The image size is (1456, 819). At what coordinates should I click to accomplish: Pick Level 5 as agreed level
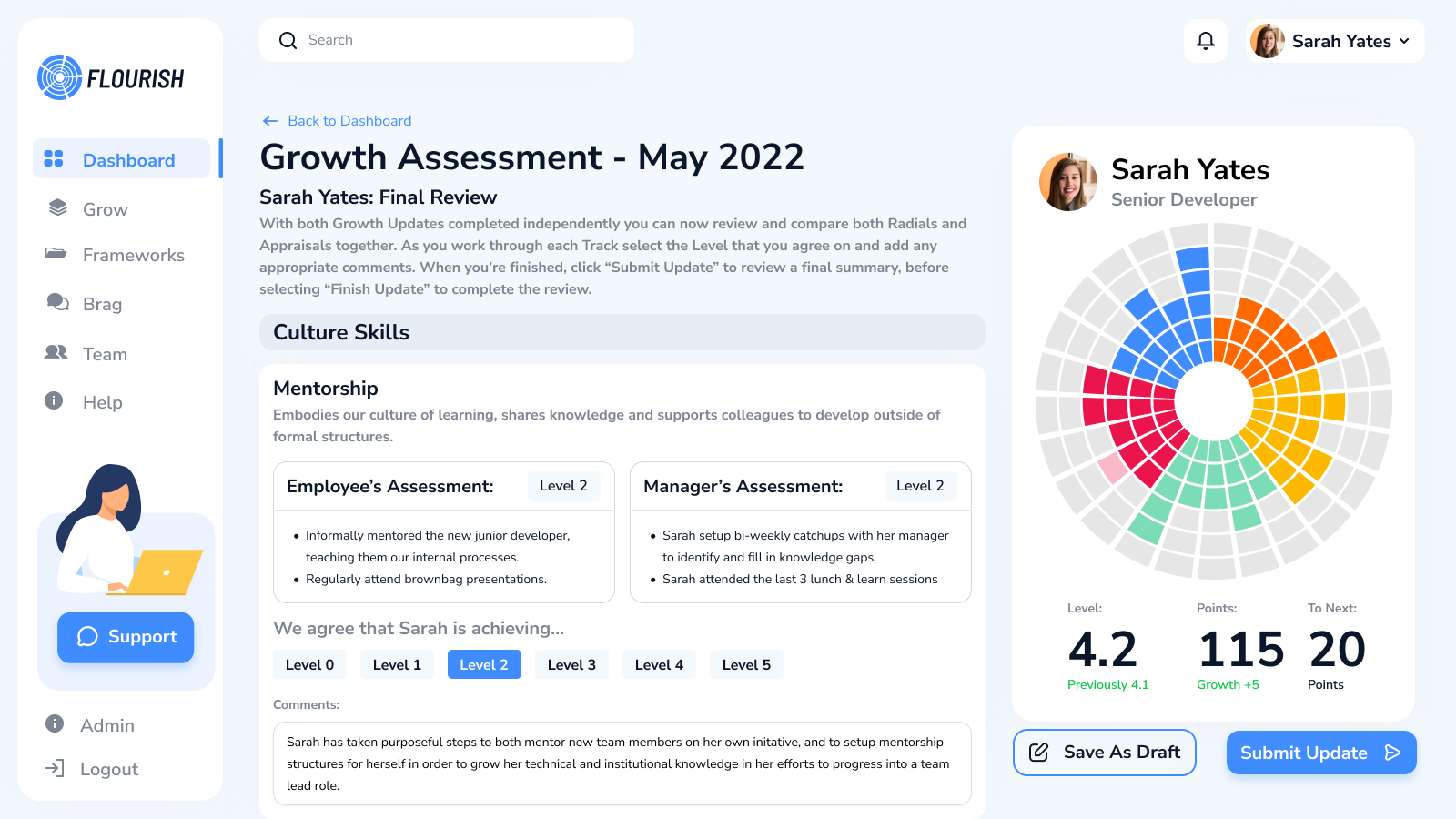tap(746, 664)
